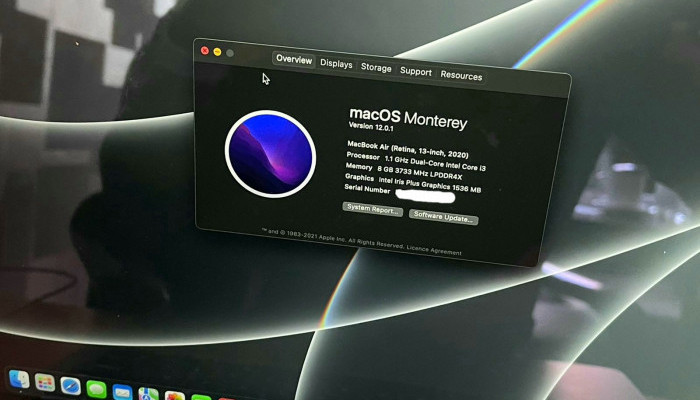Open the Support tab
The width and height of the screenshot is (700, 400).
pos(416,71)
